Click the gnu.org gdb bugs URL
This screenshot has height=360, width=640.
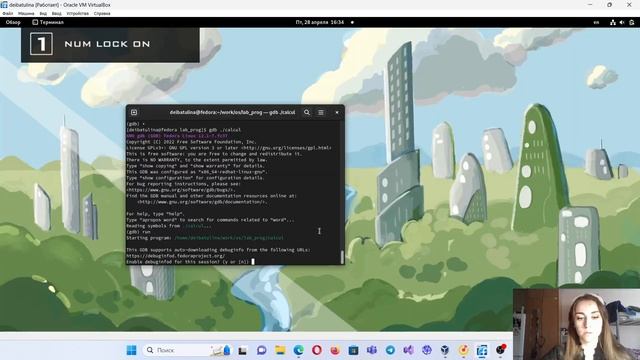coord(181,190)
